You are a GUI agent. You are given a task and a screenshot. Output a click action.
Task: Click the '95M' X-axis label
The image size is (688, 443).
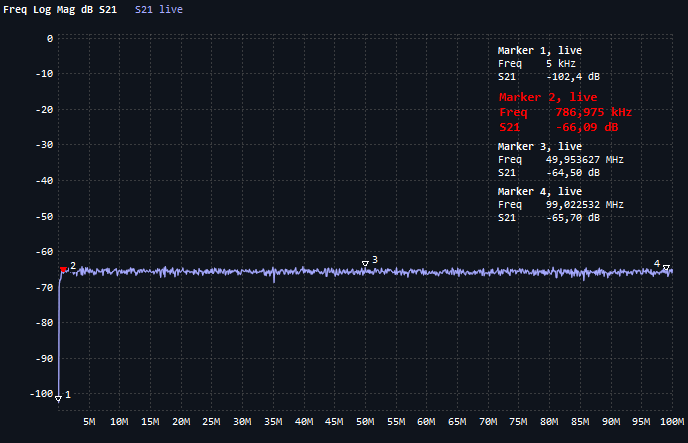pyautogui.click(x=641, y=422)
